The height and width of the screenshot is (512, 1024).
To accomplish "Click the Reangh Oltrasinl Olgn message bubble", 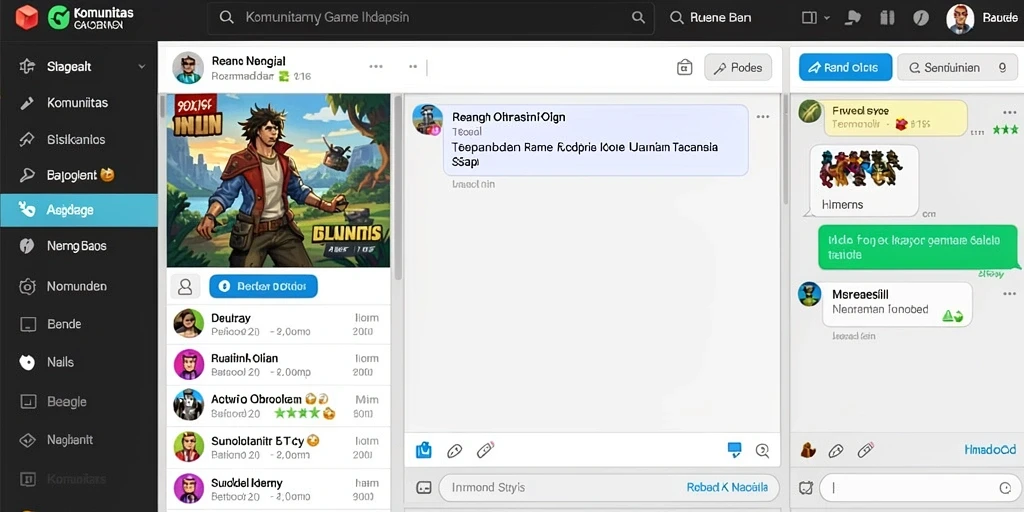I will coord(596,140).
